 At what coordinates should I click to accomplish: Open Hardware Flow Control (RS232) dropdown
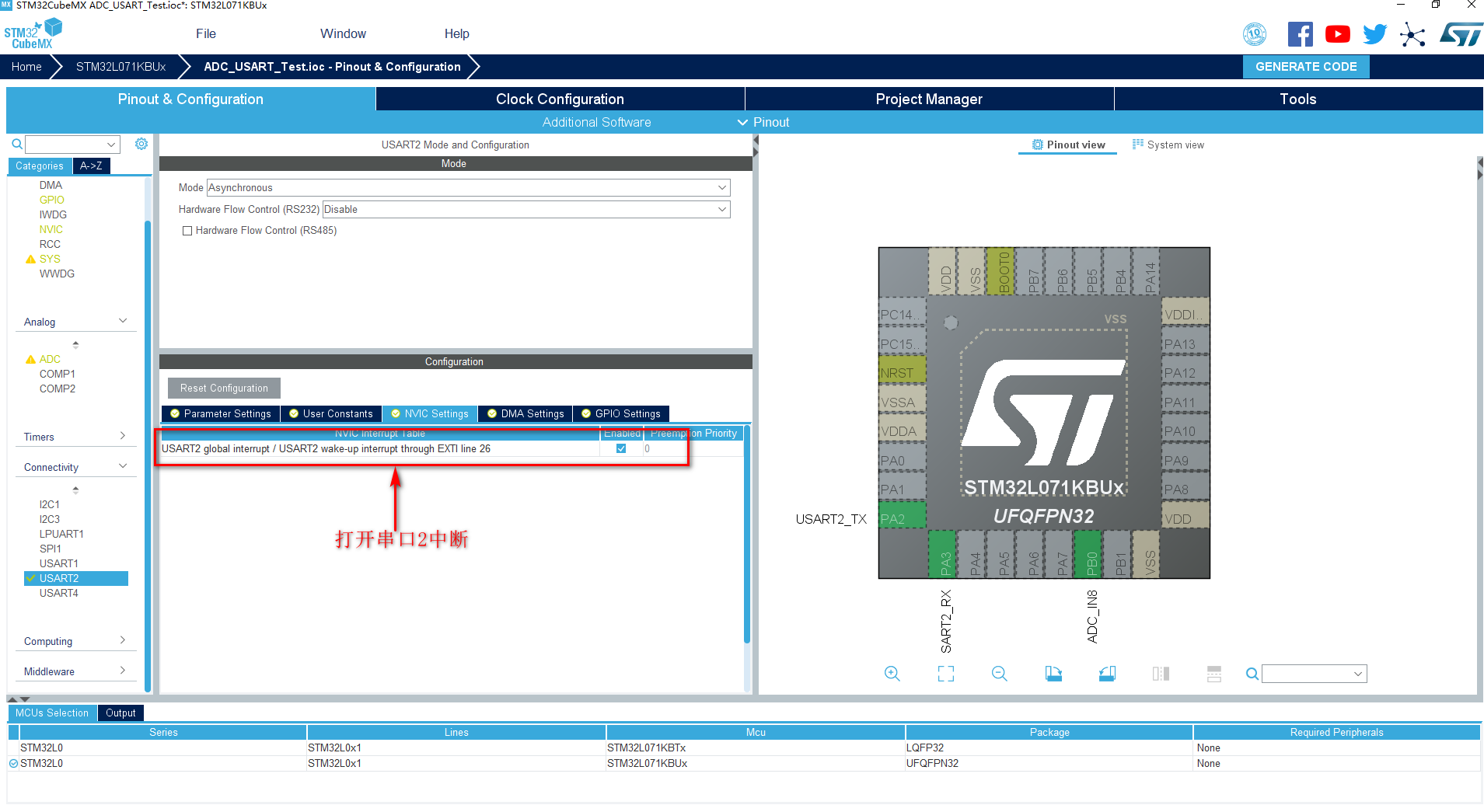tap(526, 209)
